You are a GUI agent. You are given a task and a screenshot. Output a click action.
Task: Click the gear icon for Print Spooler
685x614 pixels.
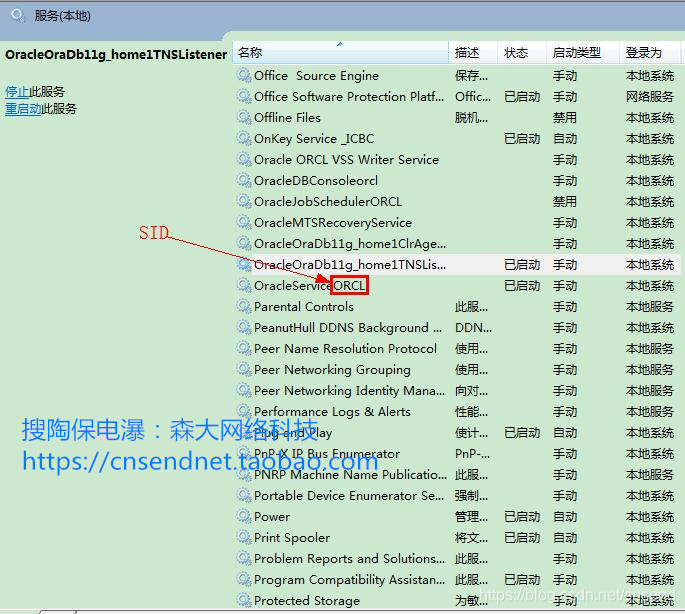[x=243, y=538]
